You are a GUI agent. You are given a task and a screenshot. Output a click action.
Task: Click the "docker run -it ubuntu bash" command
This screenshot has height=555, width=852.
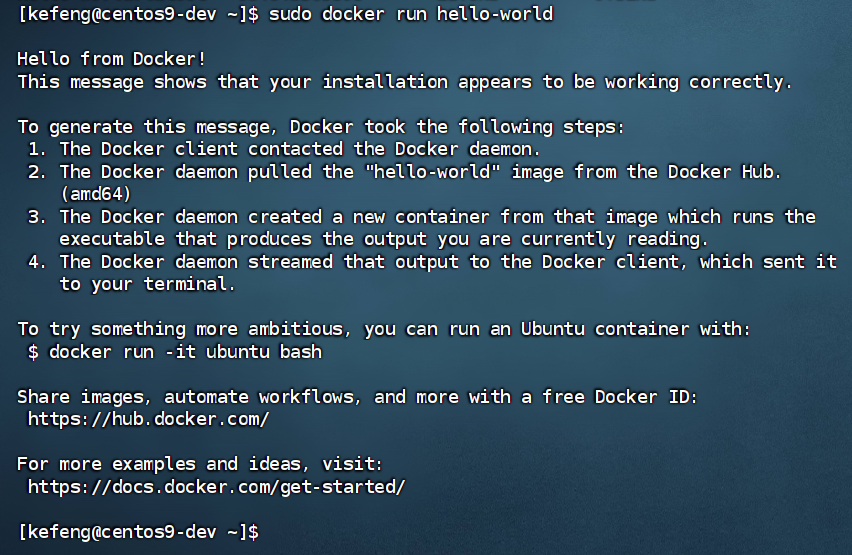click(x=185, y=352)
